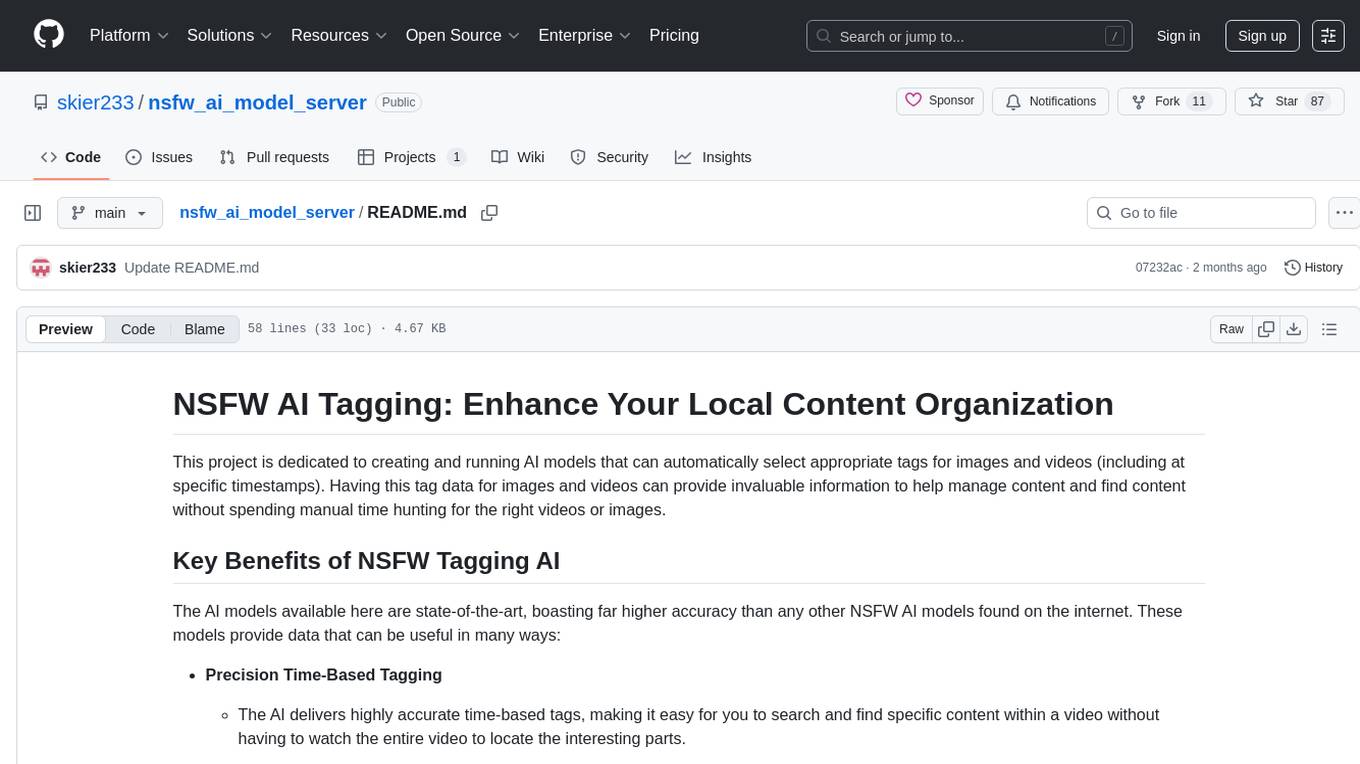The height and width of the screenshot is (764, 1360).
Task: Collapse the file tree side panel
Action: [33, 213]
